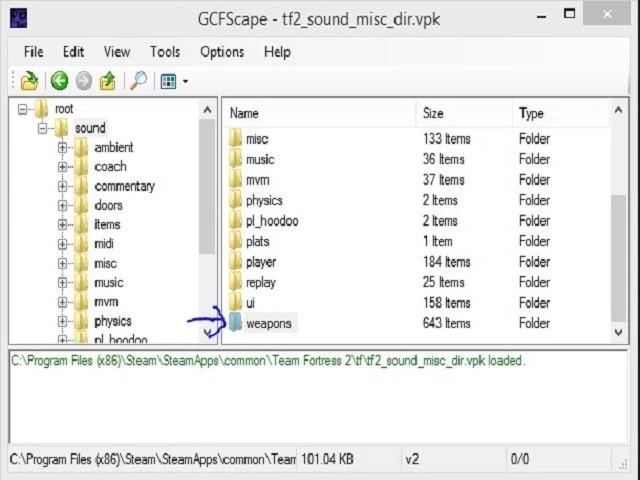The width and height of the screenshot is (640, 480).
Task: Select items in the folder tree
Action: 107,224
